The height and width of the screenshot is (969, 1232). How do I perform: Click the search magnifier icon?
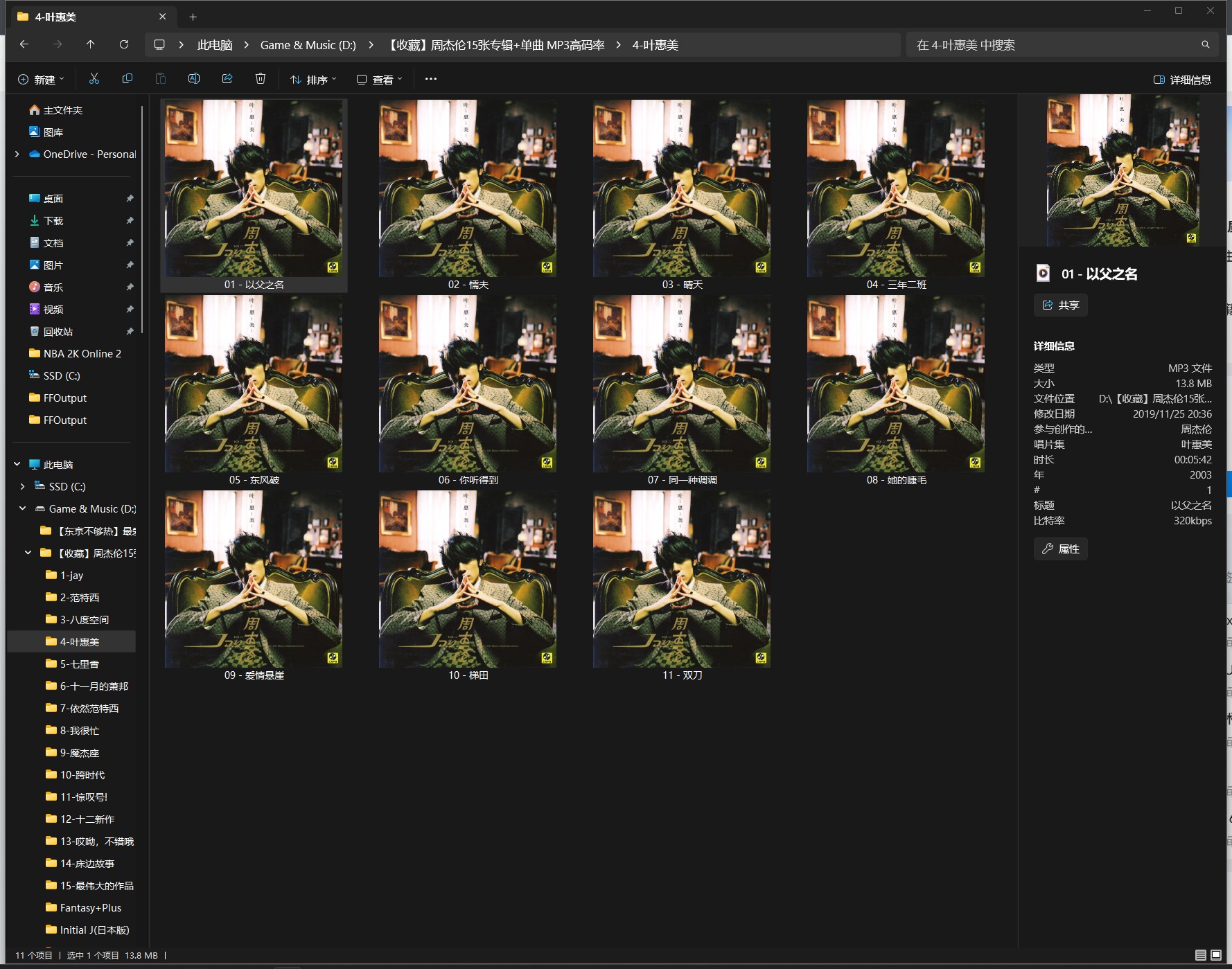(1205, 44)
